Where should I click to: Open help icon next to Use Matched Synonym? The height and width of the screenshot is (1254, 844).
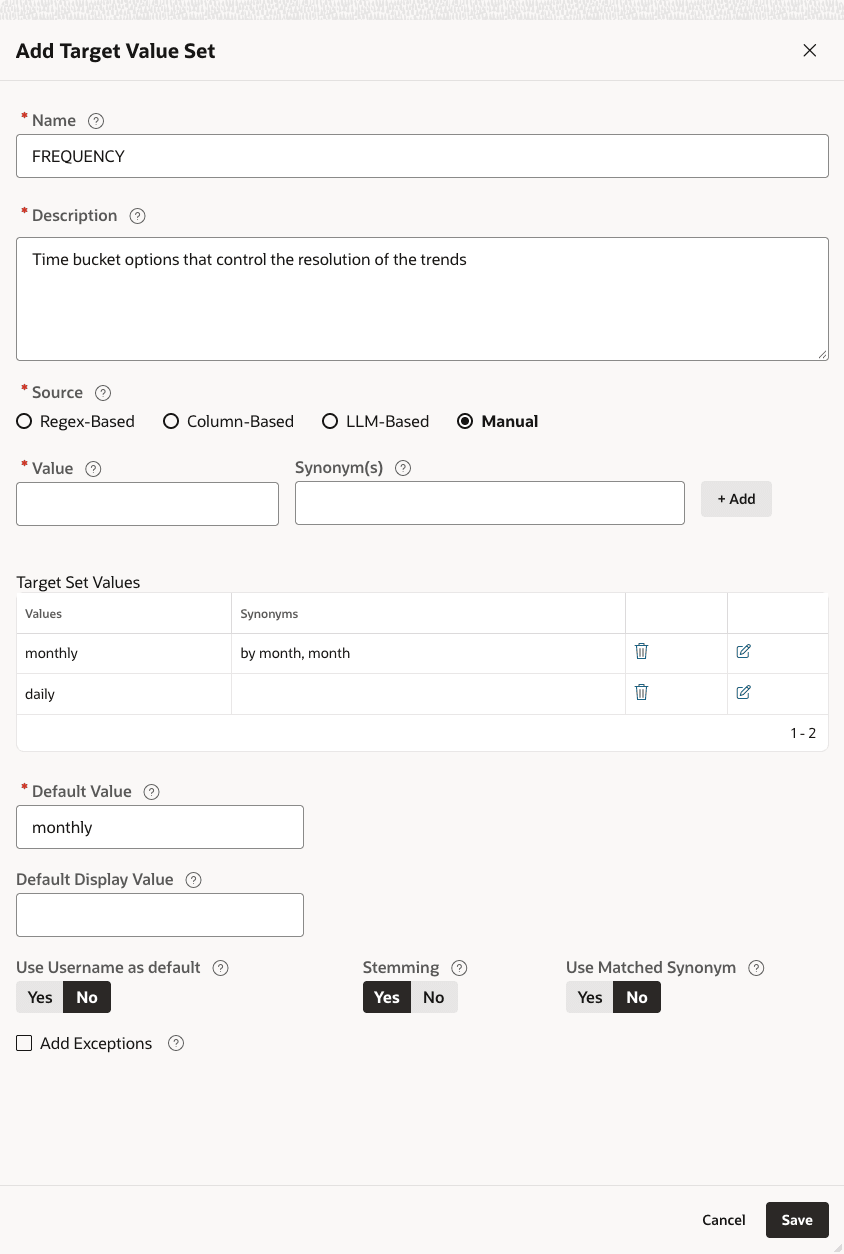pos(756,968)
